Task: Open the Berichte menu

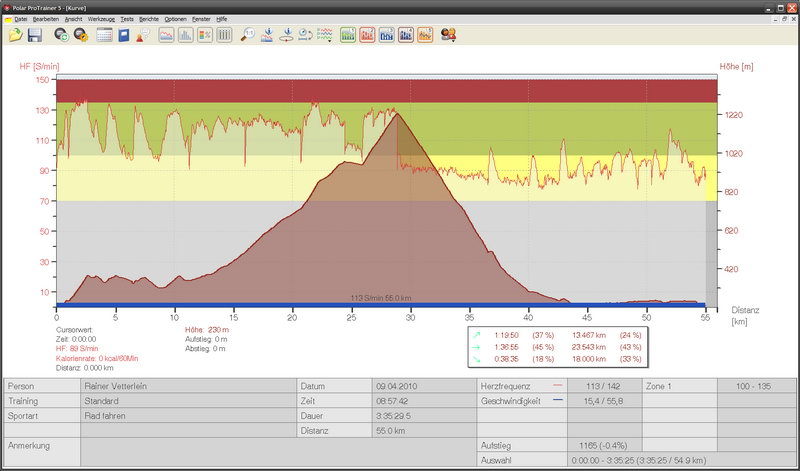Action: 148,19
